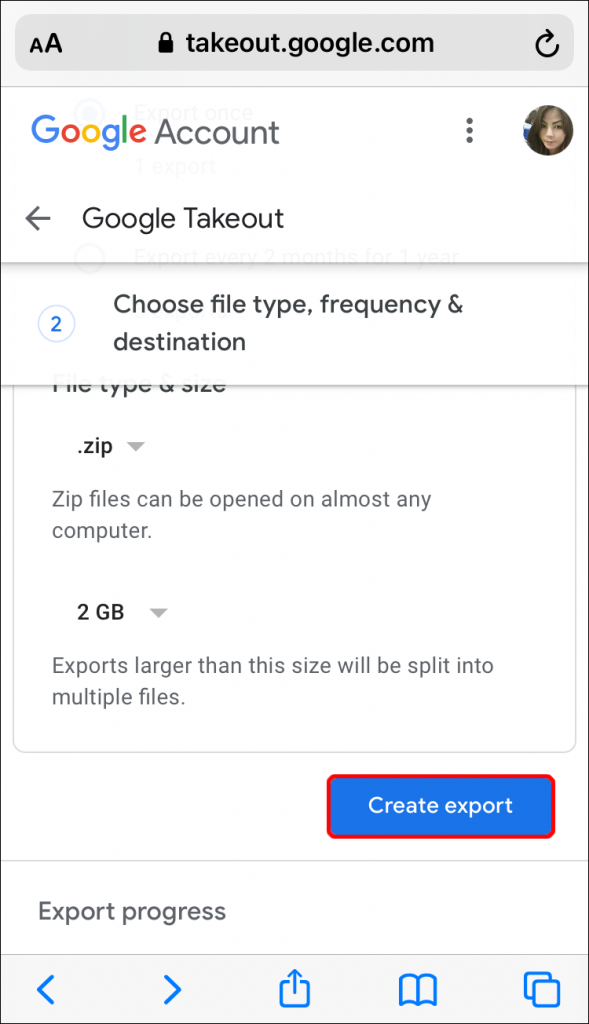This screenshot has width=589, height=1024.
Task: Tap the Google Takeout heading link
Action: (183, 218)
